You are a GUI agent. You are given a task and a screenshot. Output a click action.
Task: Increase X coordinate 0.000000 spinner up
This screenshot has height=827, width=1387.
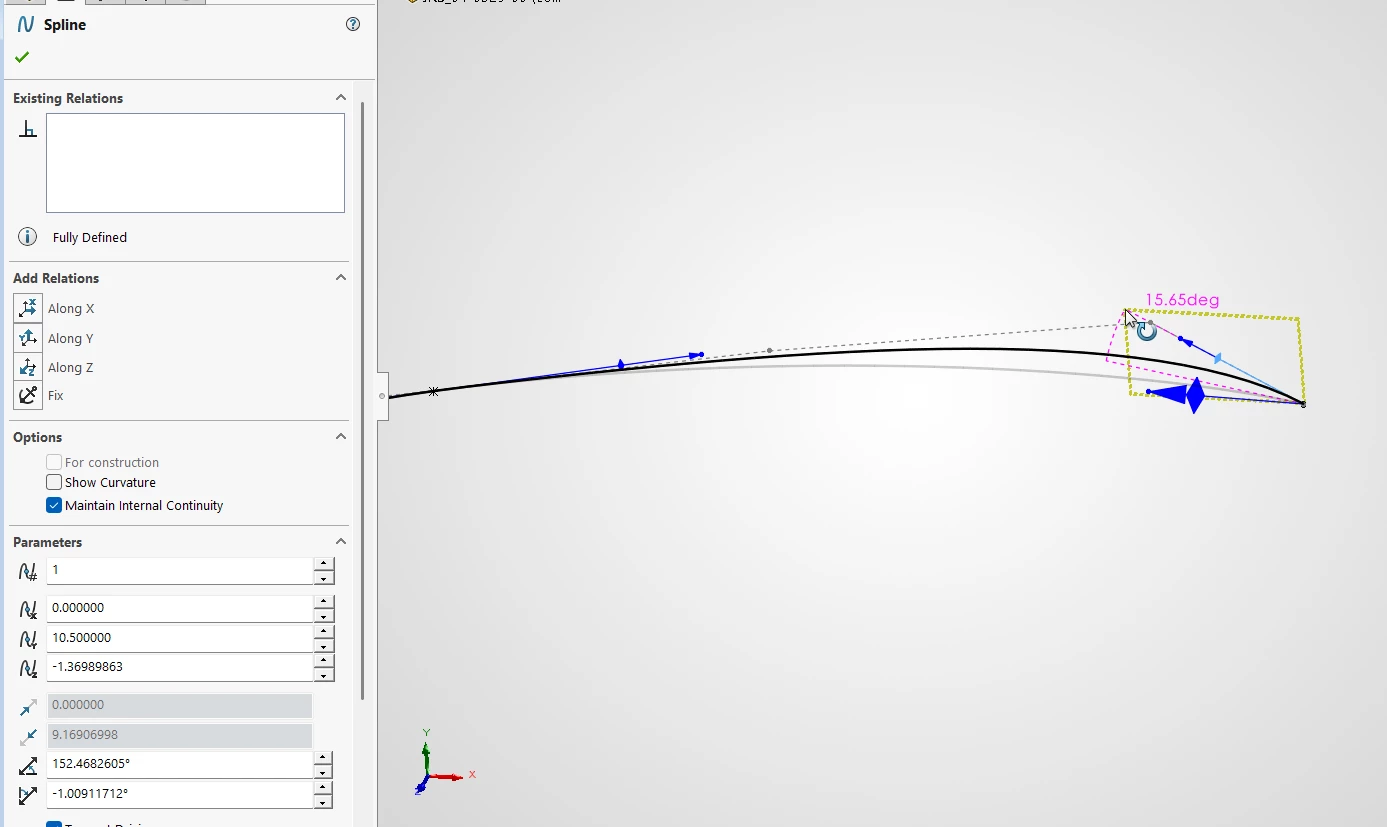(x=323, y=601)
